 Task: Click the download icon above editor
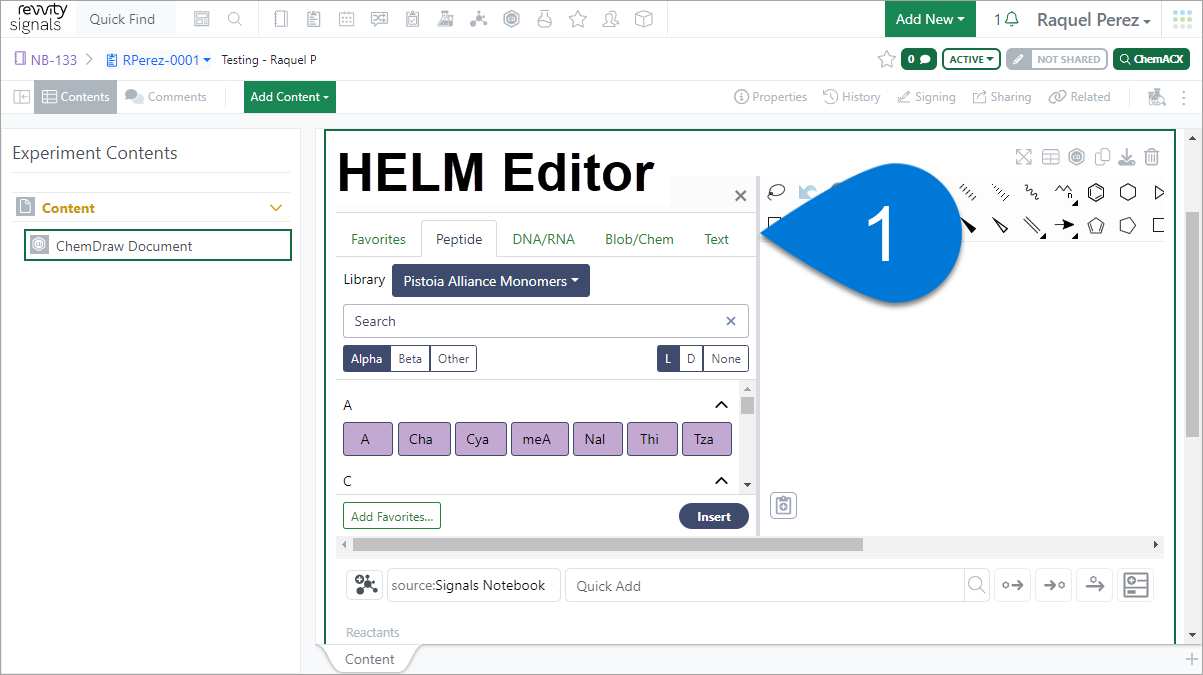(x=1127, y=157)
